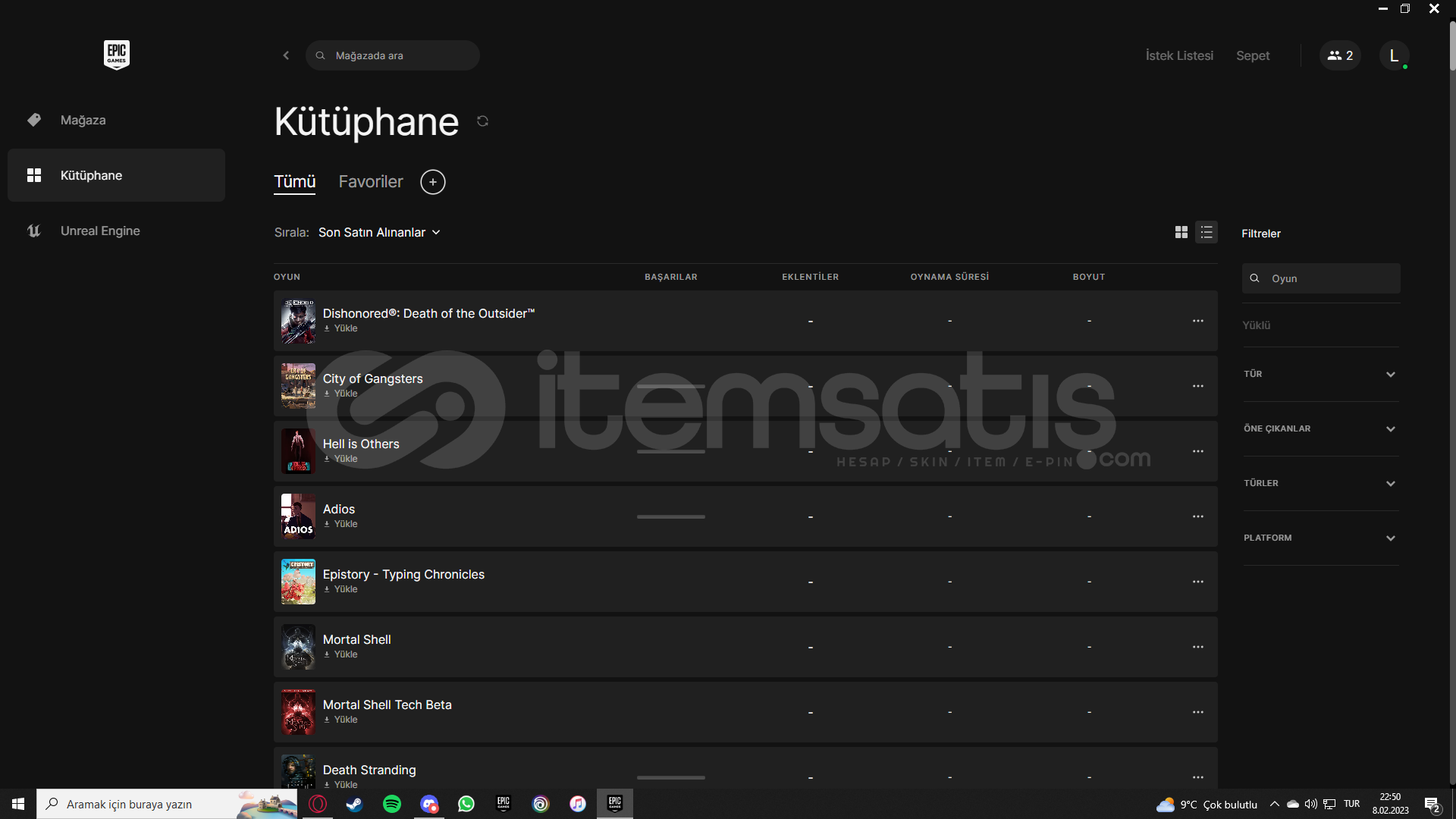Add a new collection with plus button
Screen dimensions: 1456x819
(x=433, y=182)
